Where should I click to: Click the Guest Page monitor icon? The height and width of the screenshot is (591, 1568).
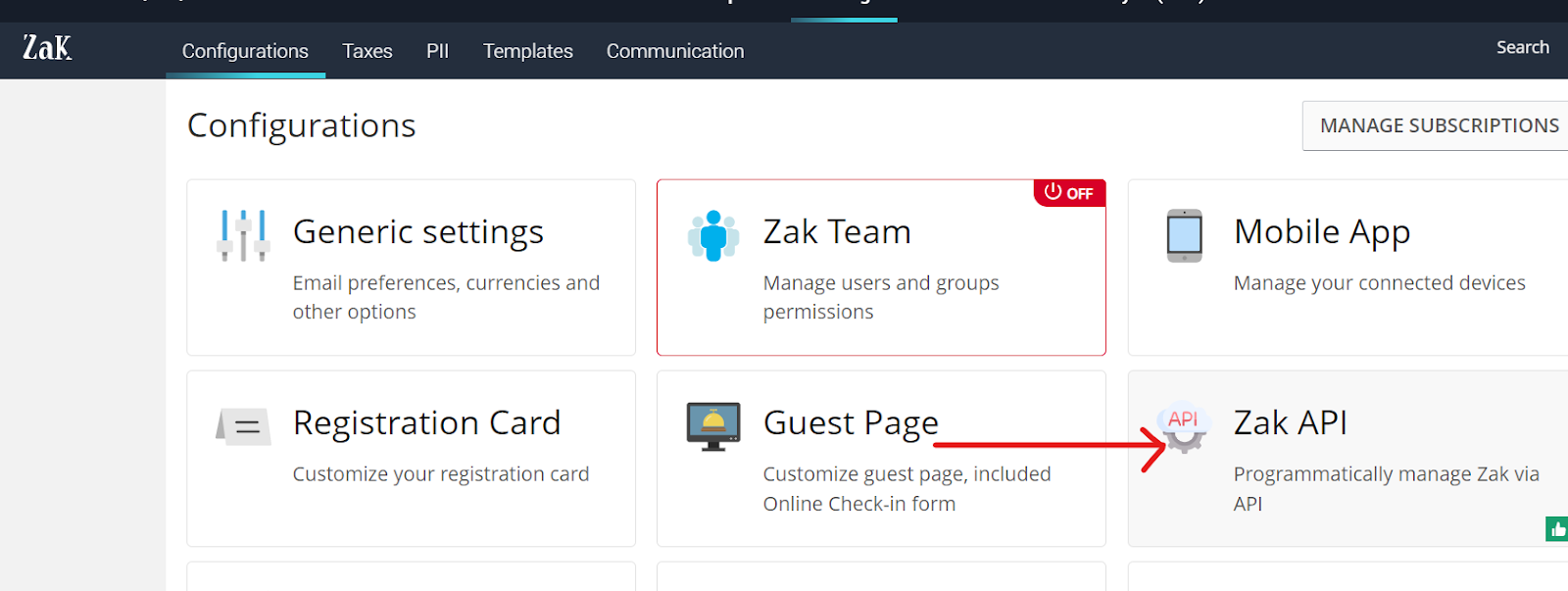coord(713,426)
